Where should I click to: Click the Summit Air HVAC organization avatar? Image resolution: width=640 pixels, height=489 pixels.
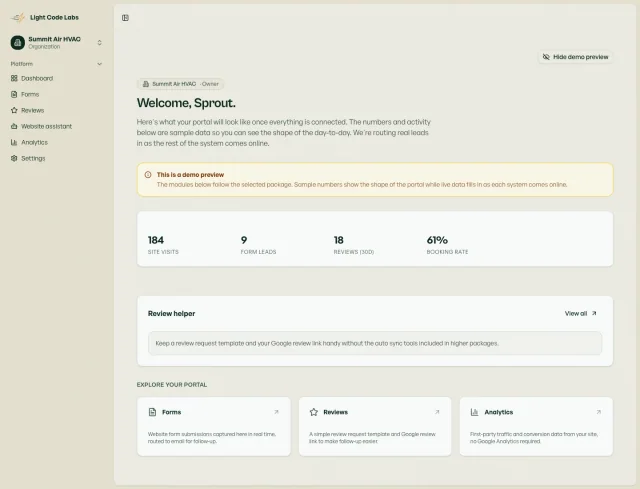point(18,42)
